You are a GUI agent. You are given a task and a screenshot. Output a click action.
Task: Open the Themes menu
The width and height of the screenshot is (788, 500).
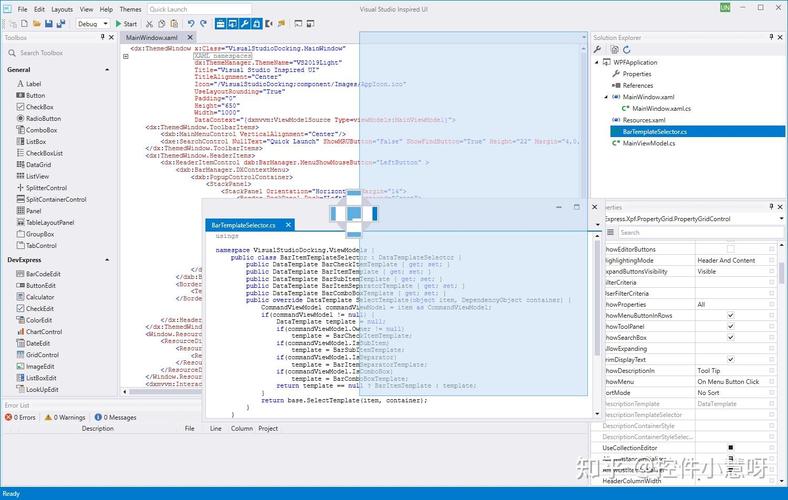coord(130,9)
